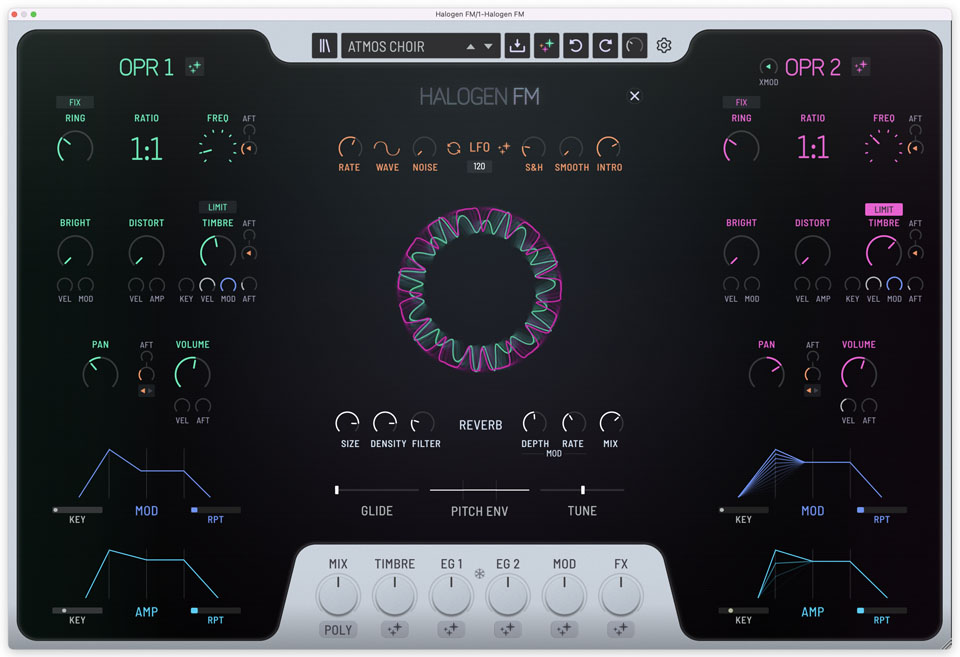Click the LFO INTRO knob
Viewport: 960px width, 657px height.
tap(609, 148)
